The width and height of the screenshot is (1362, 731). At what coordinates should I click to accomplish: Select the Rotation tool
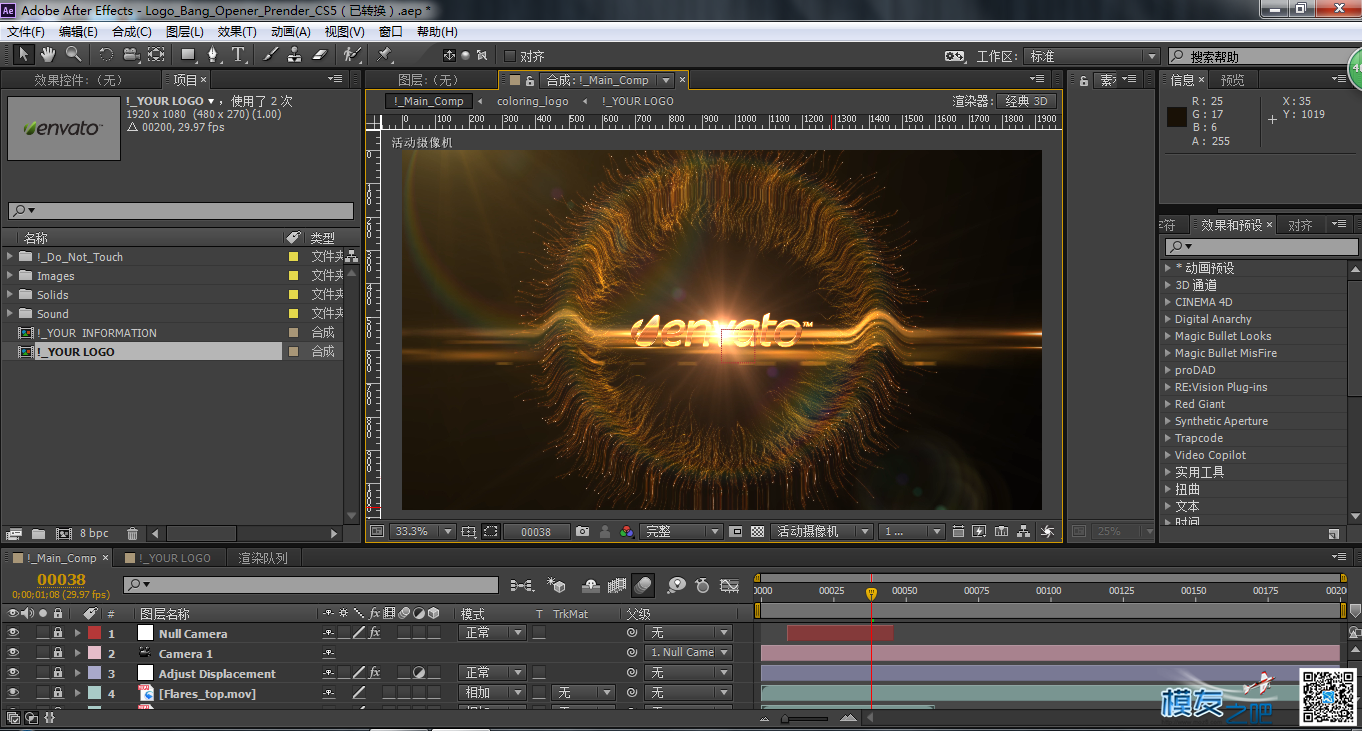click(106, 55)
